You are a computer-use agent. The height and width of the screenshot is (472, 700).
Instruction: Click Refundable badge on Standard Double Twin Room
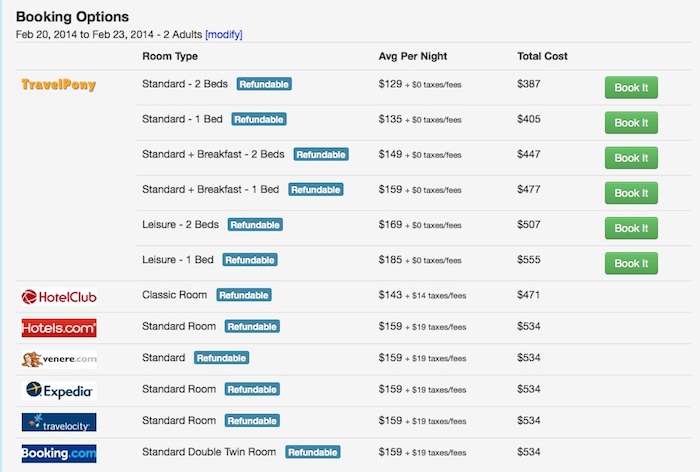312,452
